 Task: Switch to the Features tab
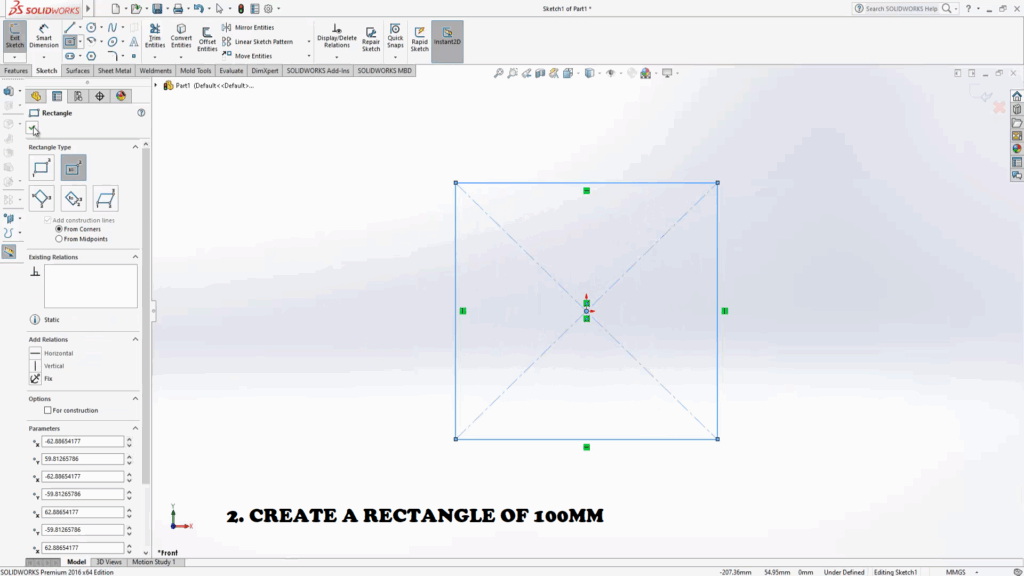click(x=16, y=71)
